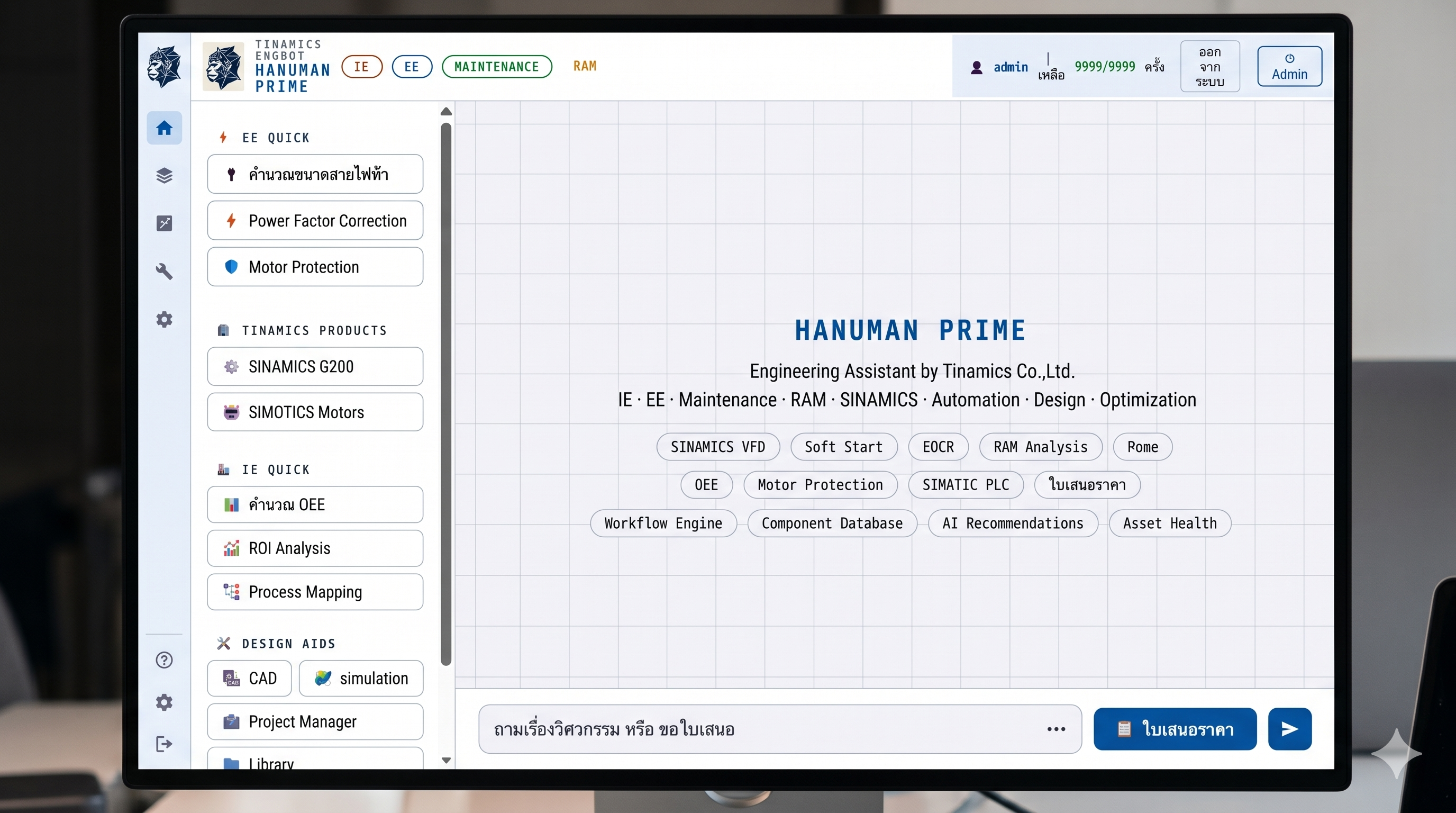Launch the simulation design aid

coord(361,678)
